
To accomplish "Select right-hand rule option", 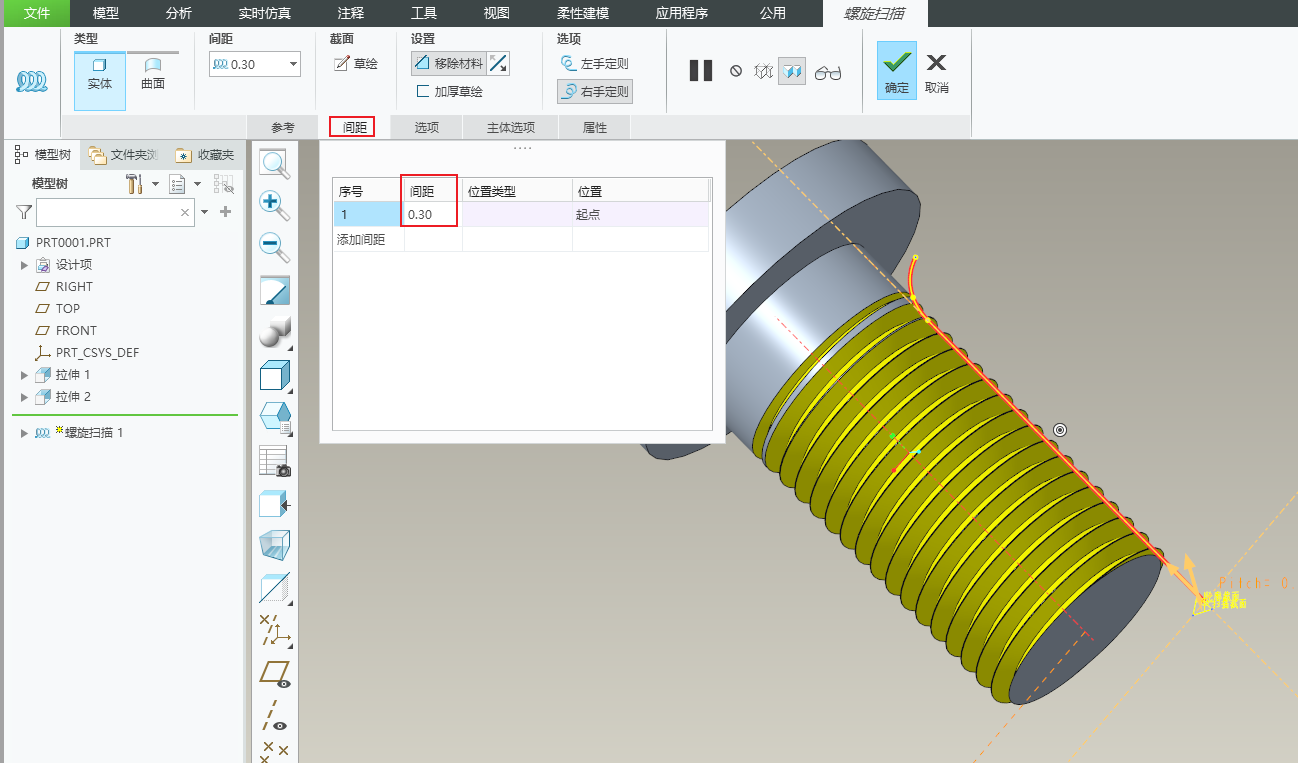I will pyautogui.click(x=595, y=92).
